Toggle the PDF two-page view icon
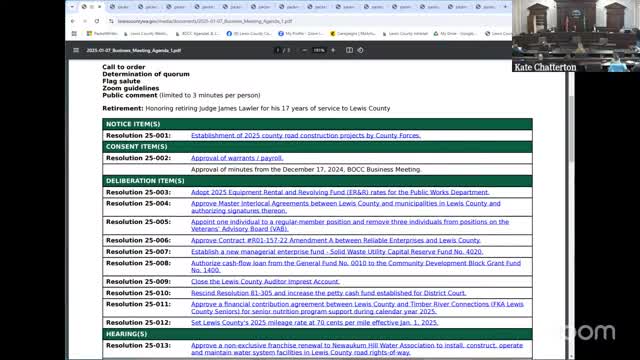 click(349, 50)
